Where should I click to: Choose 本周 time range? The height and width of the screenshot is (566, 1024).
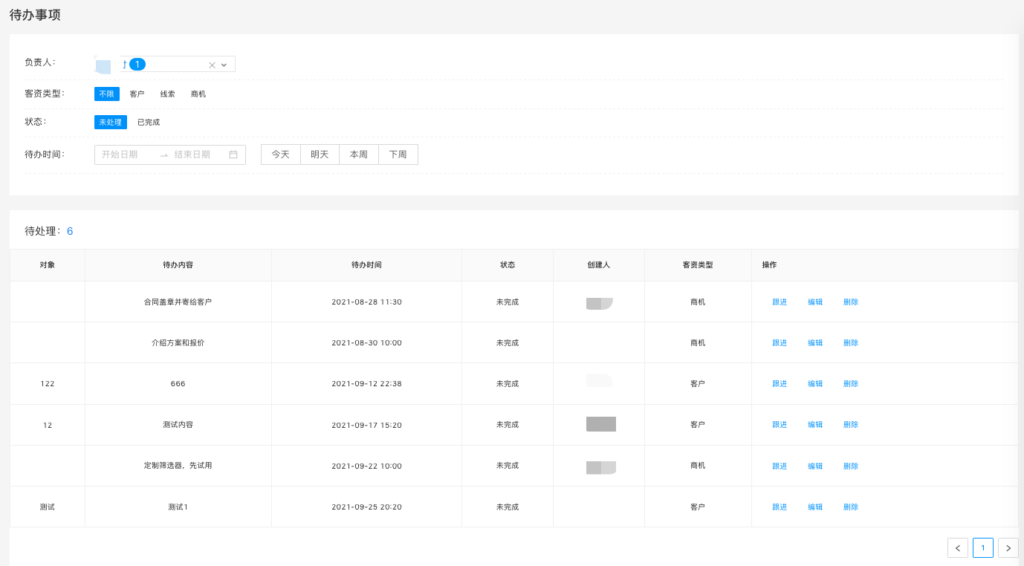(359, 155)
